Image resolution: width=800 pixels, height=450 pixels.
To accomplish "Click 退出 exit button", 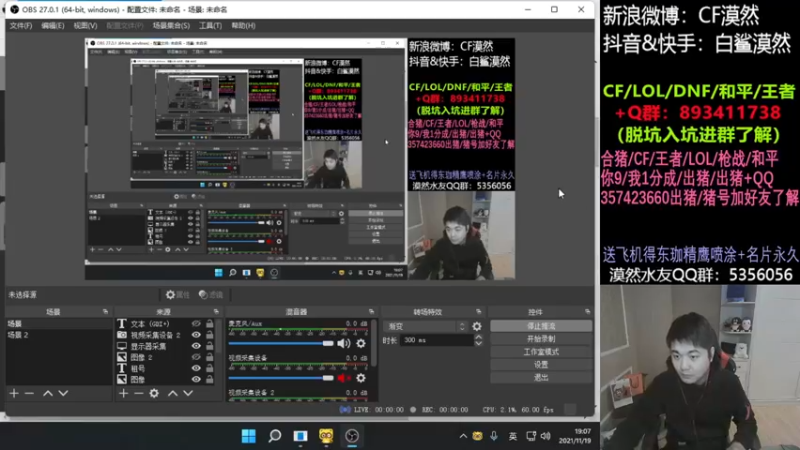I will pos(541,378).
